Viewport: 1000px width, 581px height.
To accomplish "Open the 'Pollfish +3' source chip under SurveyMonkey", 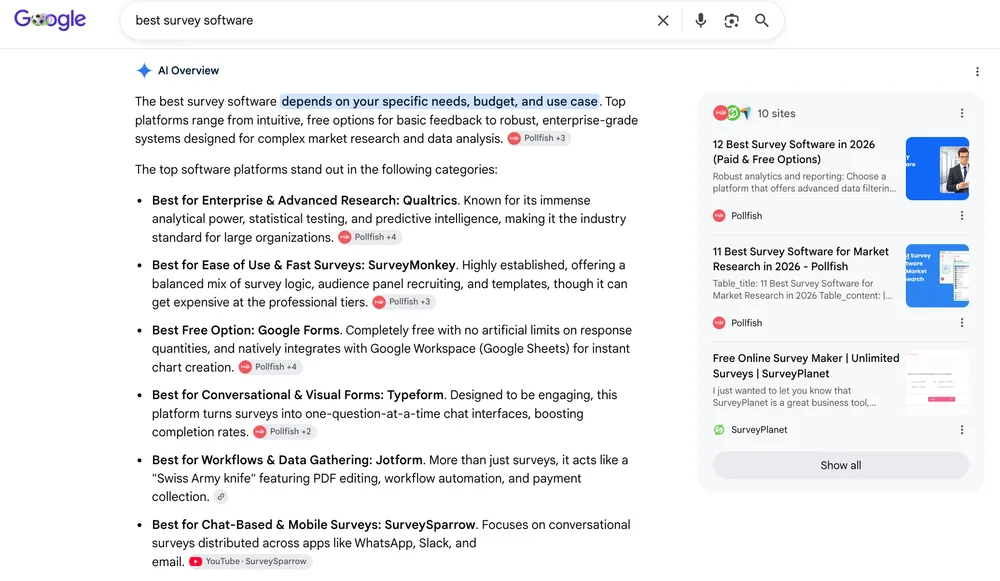I will point(403,302).
